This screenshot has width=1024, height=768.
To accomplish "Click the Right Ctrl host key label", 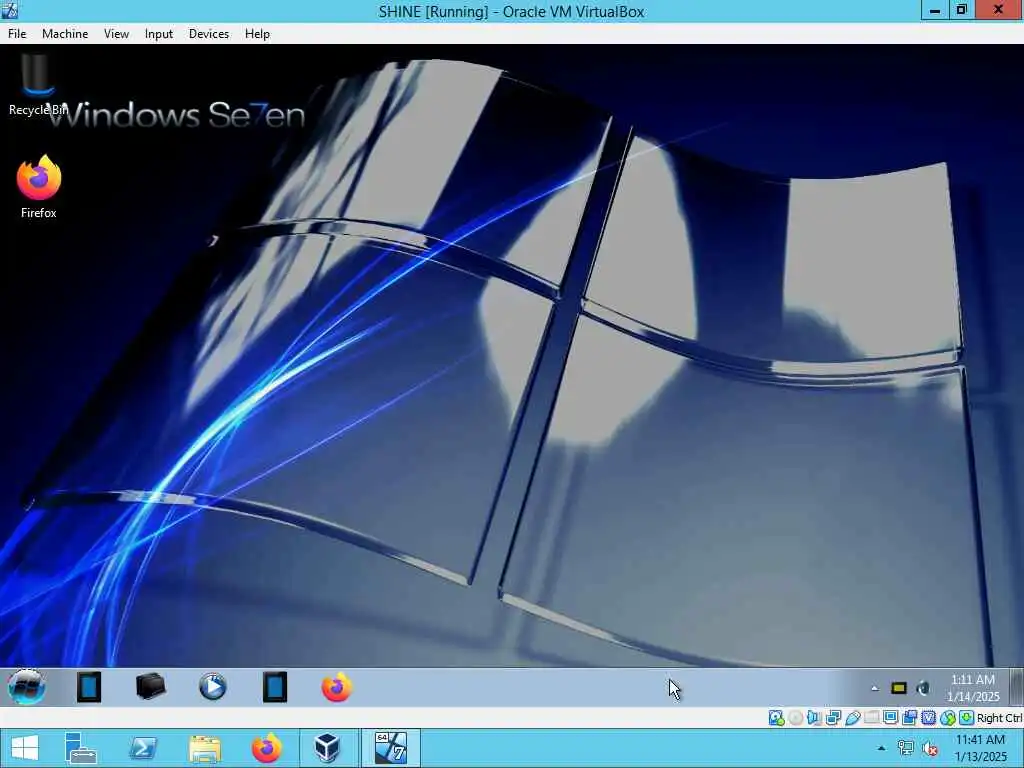I will (1000, 718).
